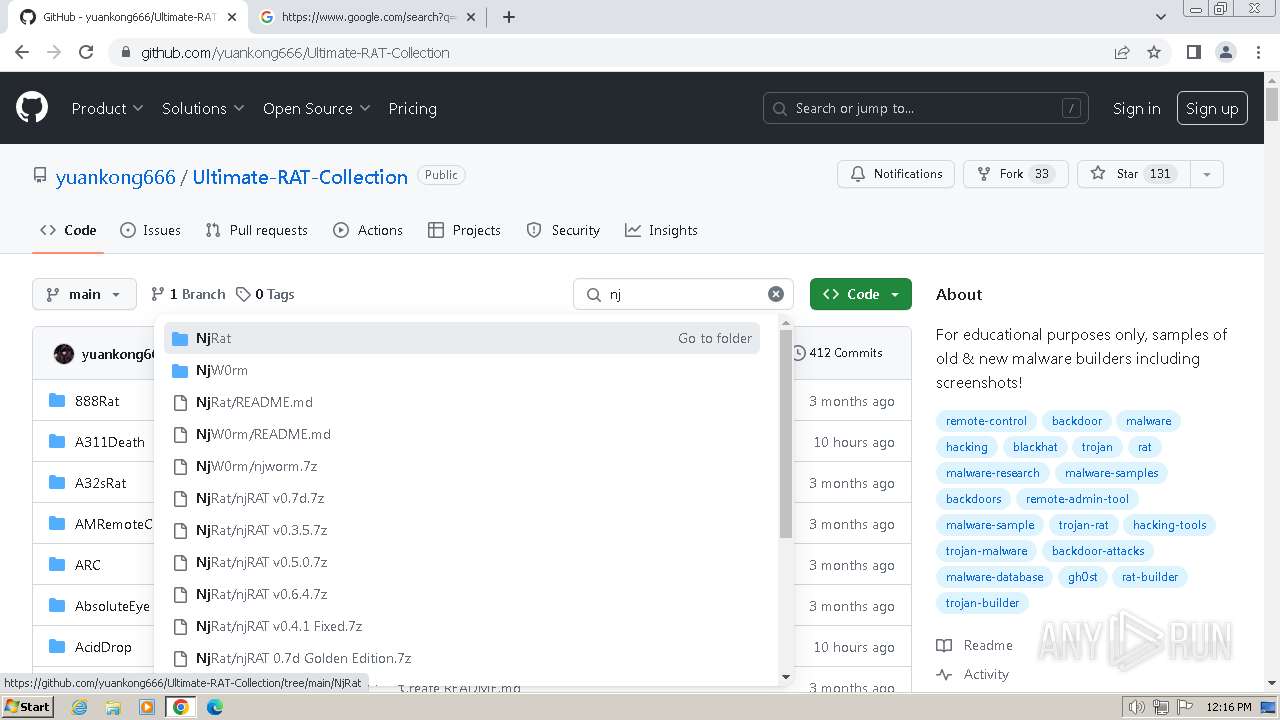Click the malware-research topic tag

pos(993,473)
